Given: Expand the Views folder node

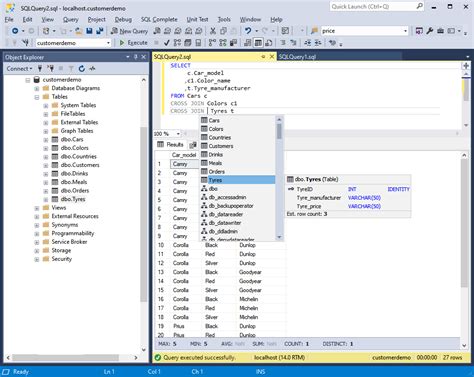Looking at the screenshot, I should [x=37, y=208].
